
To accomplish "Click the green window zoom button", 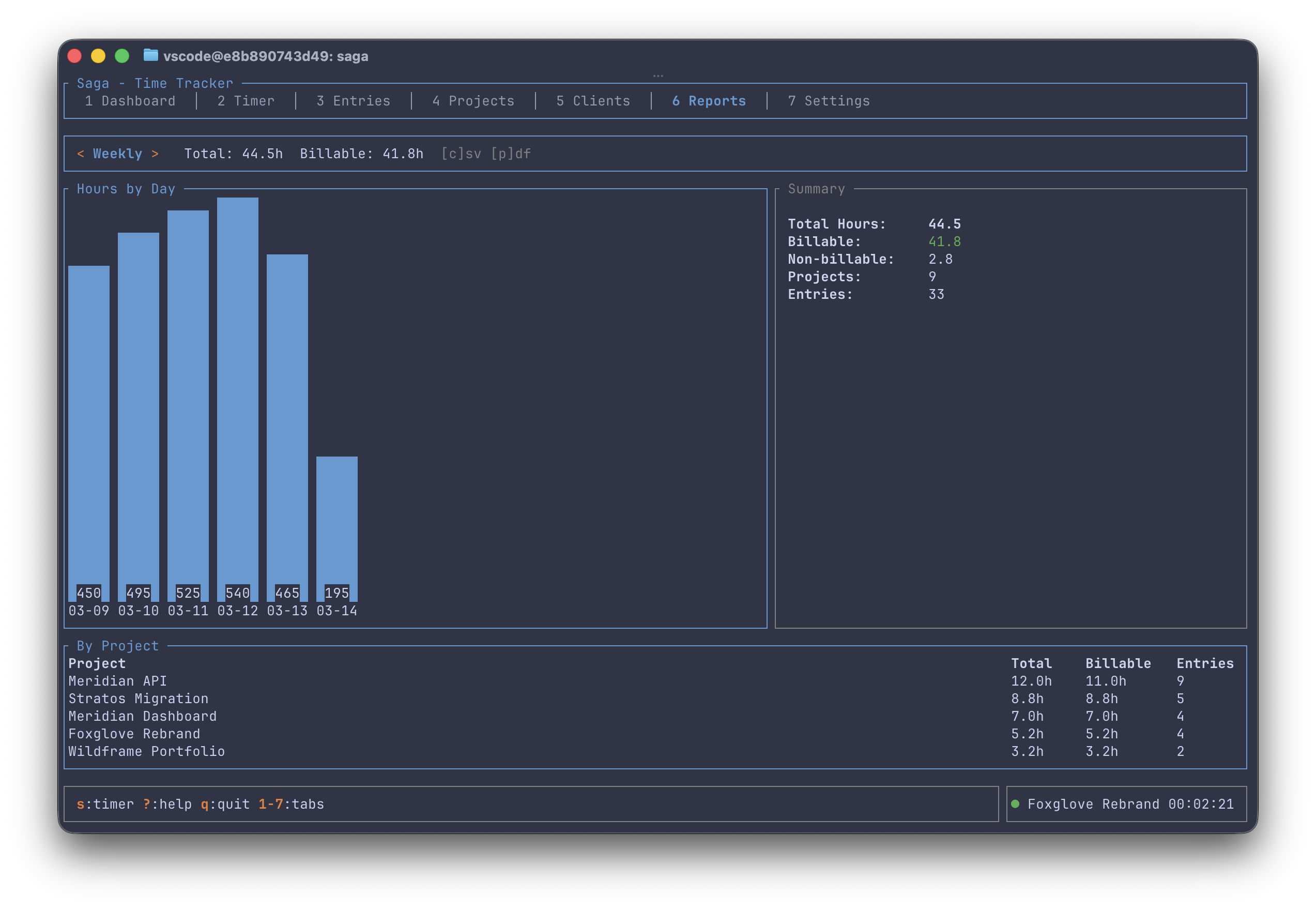I will (x=122, y=56).
